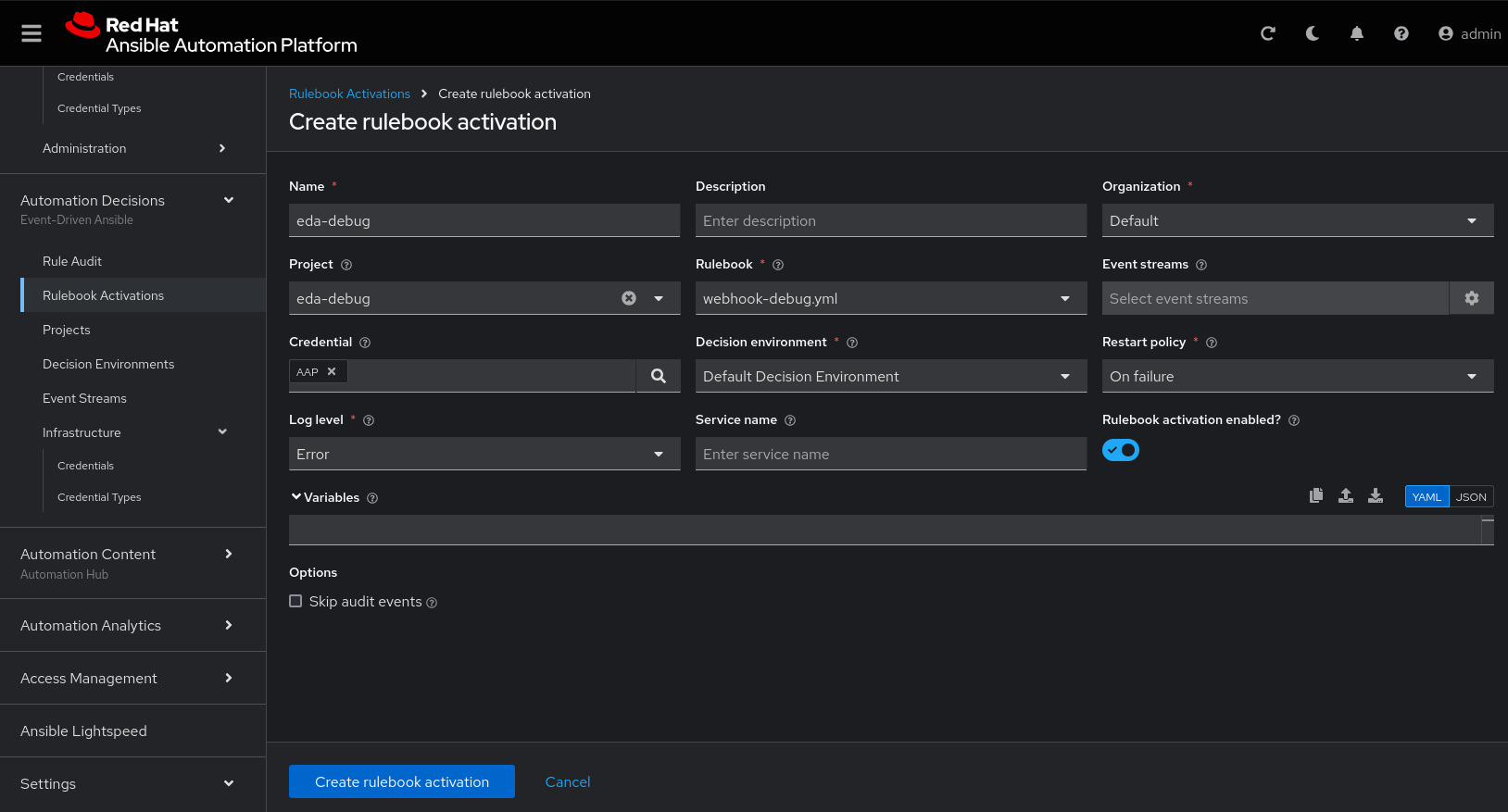1508x812 pixels.
Task: Open the Log level dropdown
Action: tap(484, 454)
